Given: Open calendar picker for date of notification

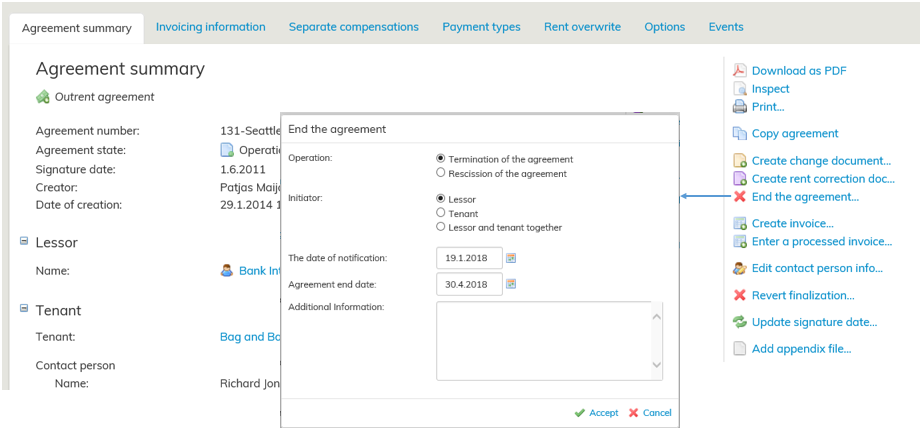Looking at the screenshot, I should coord(510,258).
